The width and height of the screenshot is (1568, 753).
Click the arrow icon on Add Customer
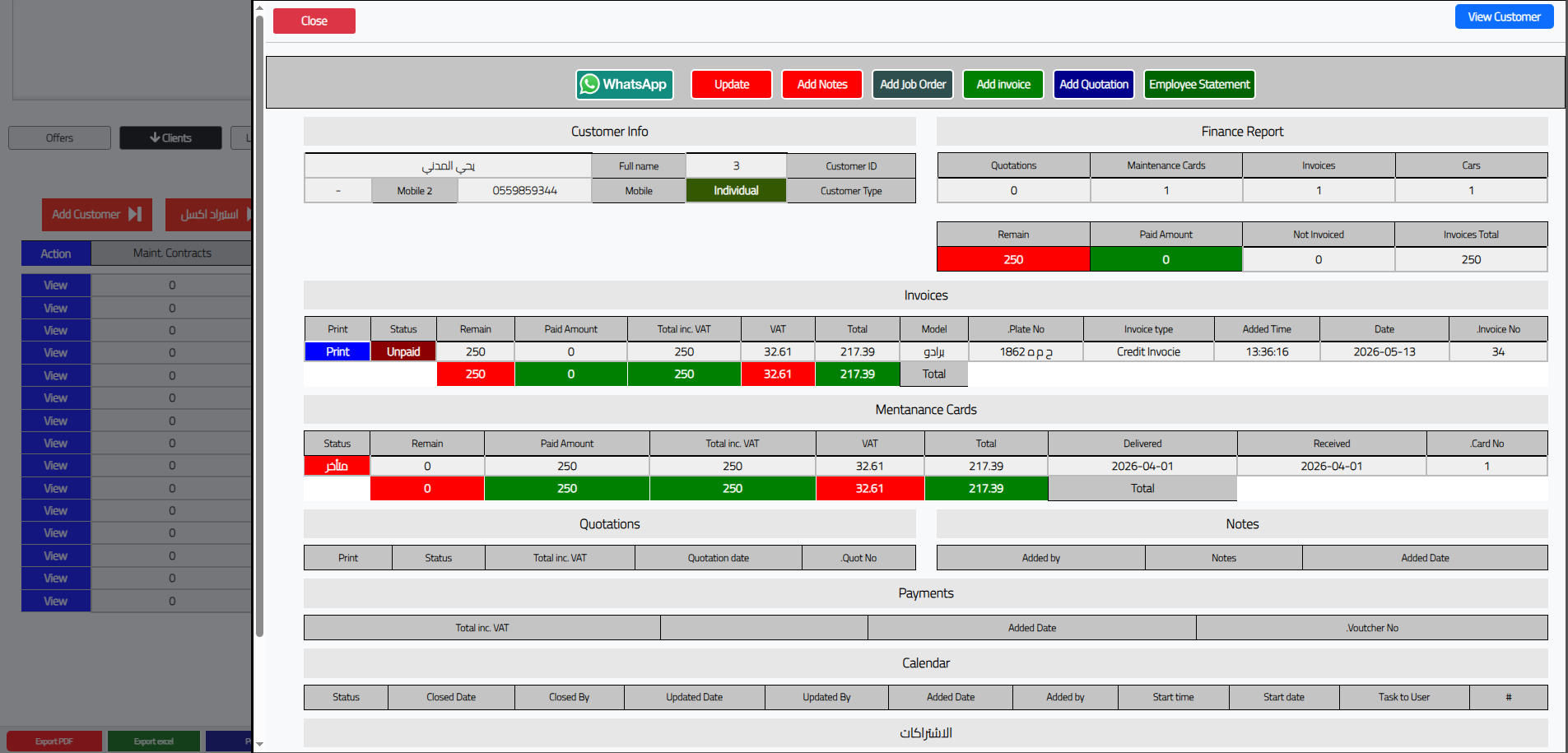tap(135, 214)
